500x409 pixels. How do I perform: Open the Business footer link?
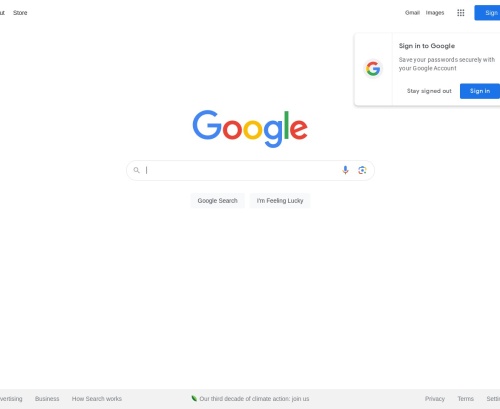tap(47, 399)
